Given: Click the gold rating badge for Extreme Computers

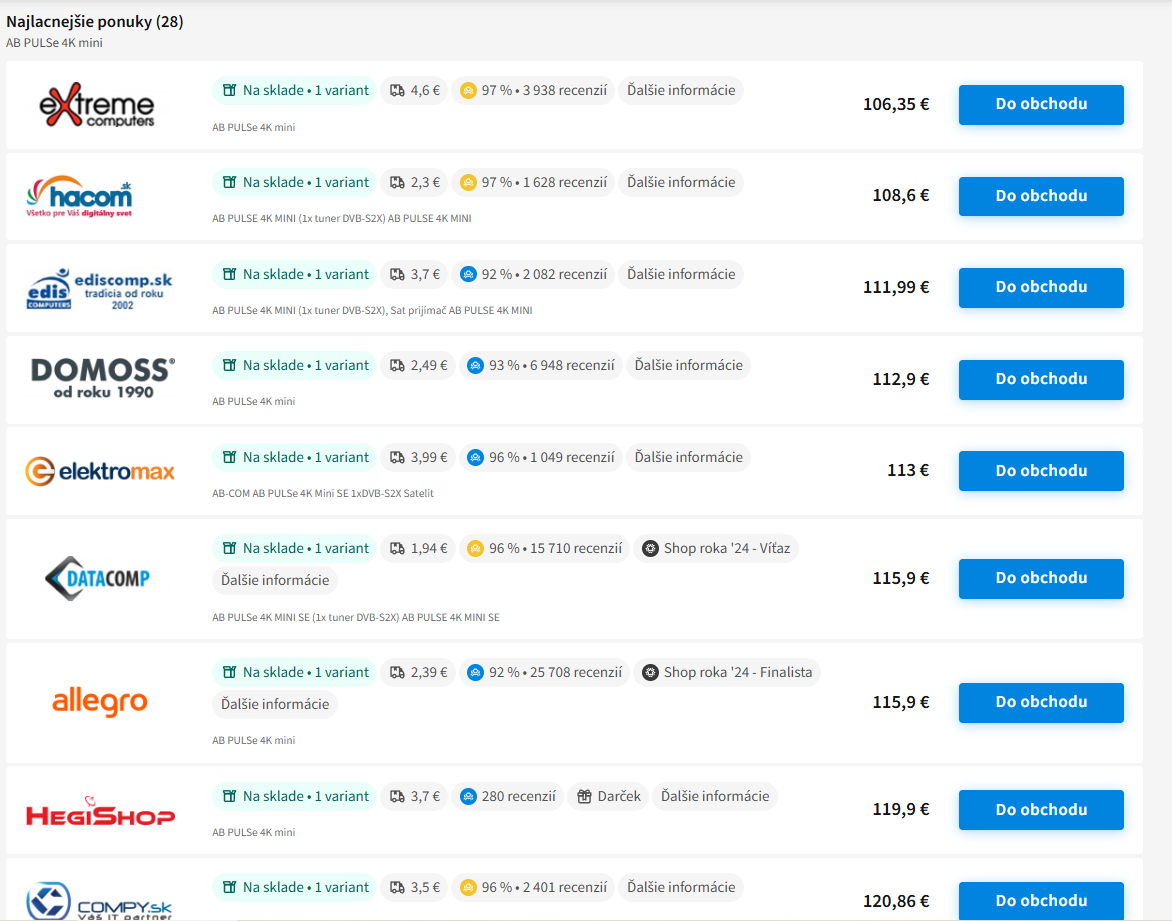Looking at the screenshot, I should (x=467, y=91).
